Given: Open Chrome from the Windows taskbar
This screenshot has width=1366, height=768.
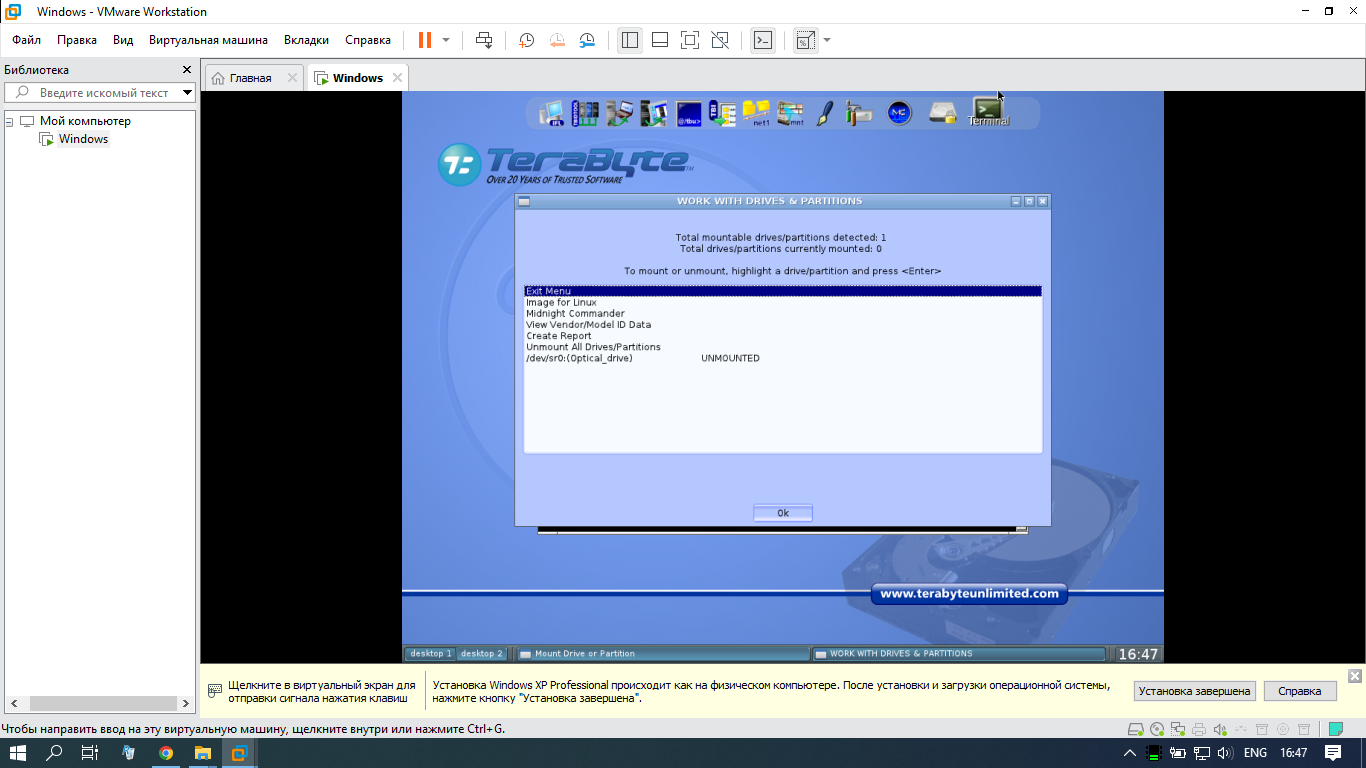Looking at the screenshot, I should click(166, 753).
